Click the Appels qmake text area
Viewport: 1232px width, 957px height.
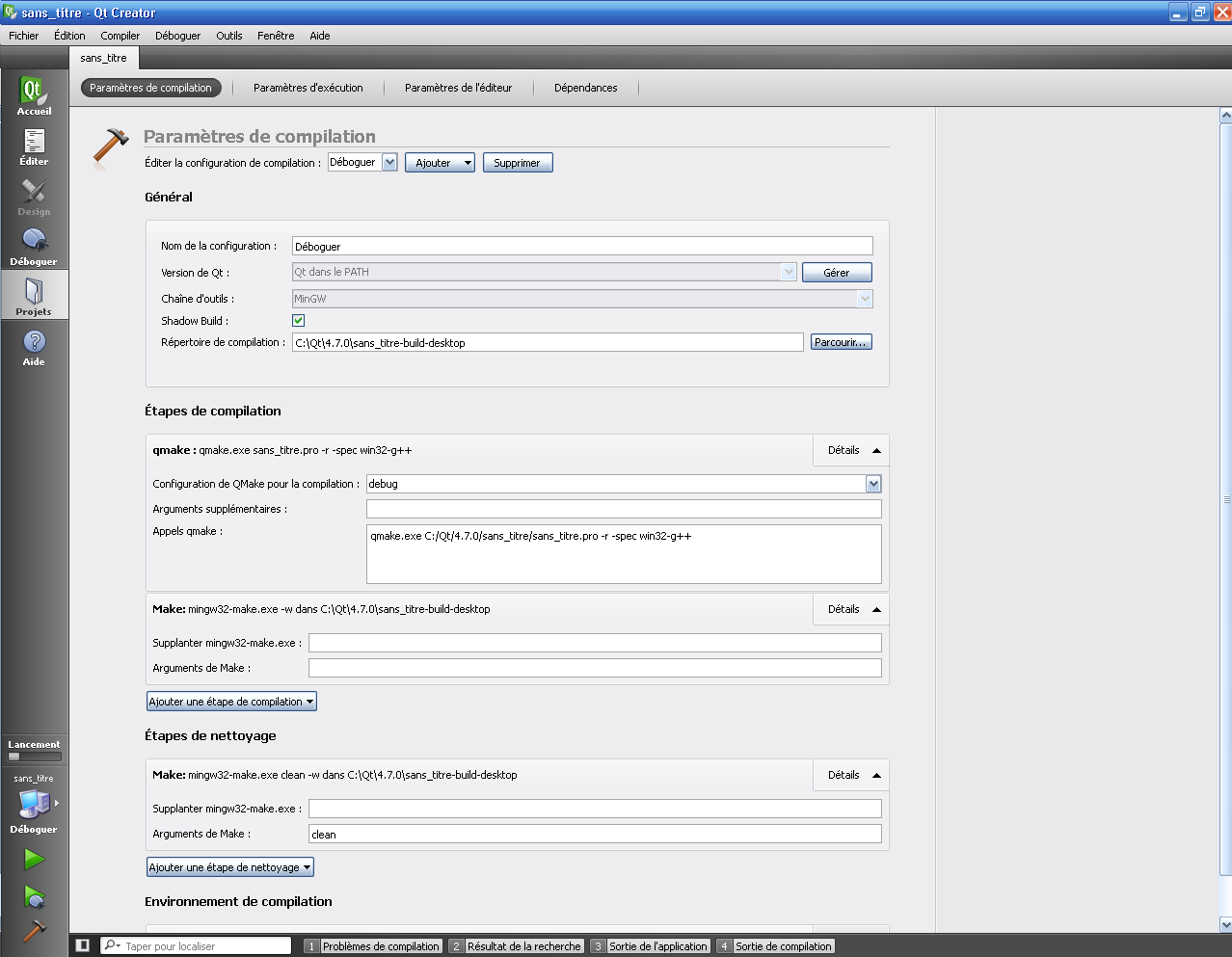tap(624, 554)
